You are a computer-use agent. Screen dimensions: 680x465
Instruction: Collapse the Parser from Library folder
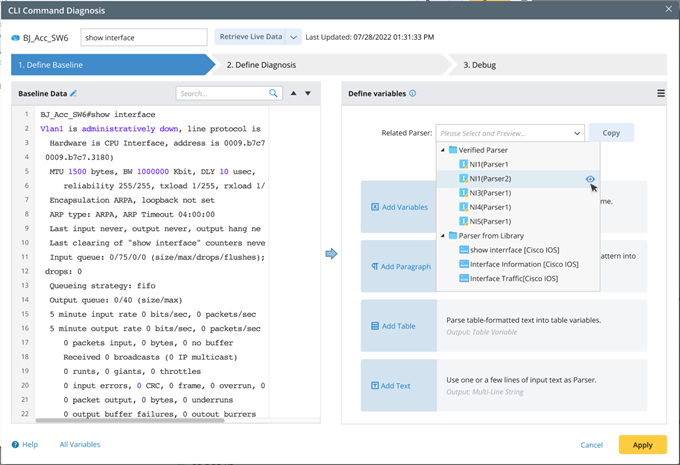(443, 236)
